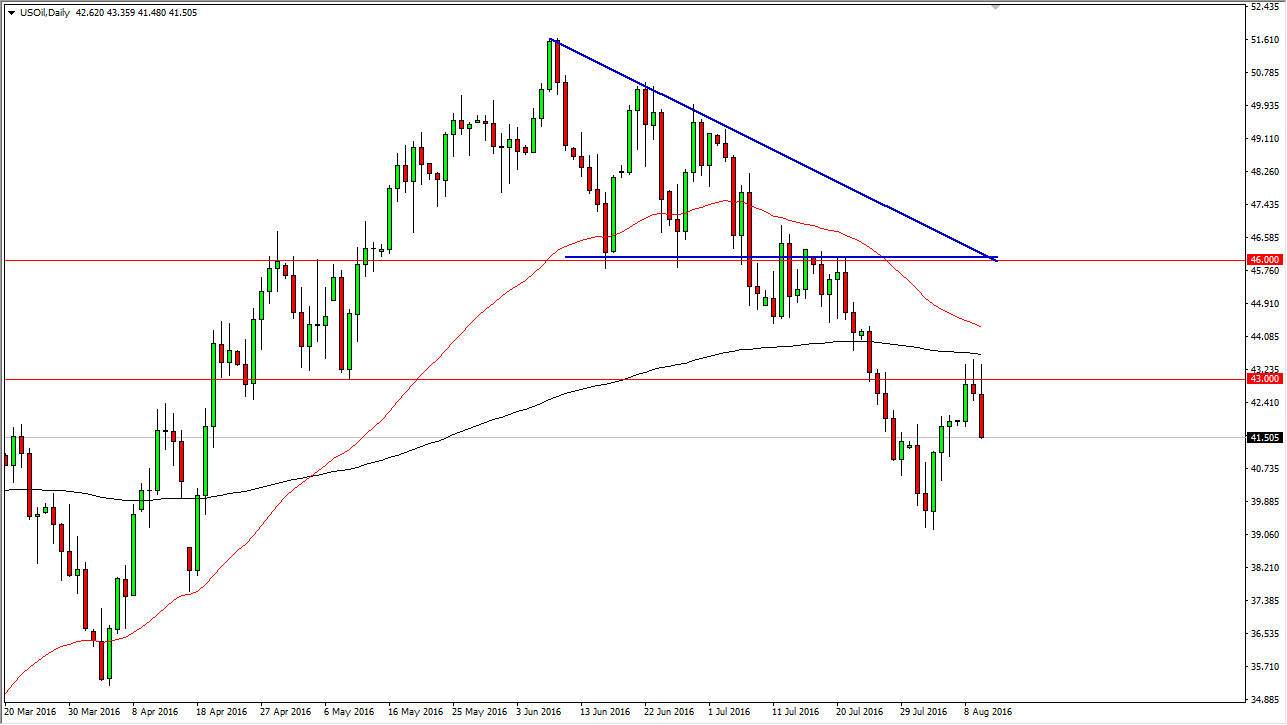This screenshot has height=725, width=1287.
Task: Click the 38.210 price axis value
Action: click(1265, 567)
